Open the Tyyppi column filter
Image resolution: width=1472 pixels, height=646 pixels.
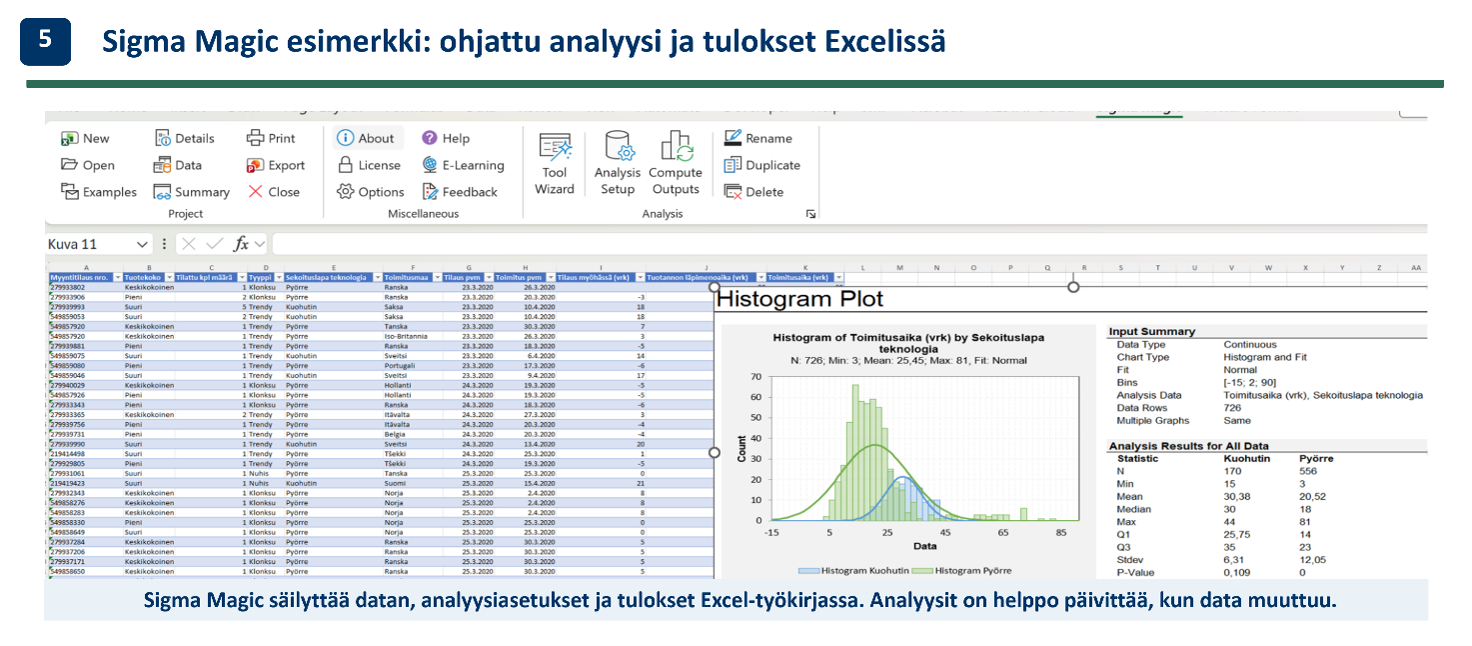(277, 277)
